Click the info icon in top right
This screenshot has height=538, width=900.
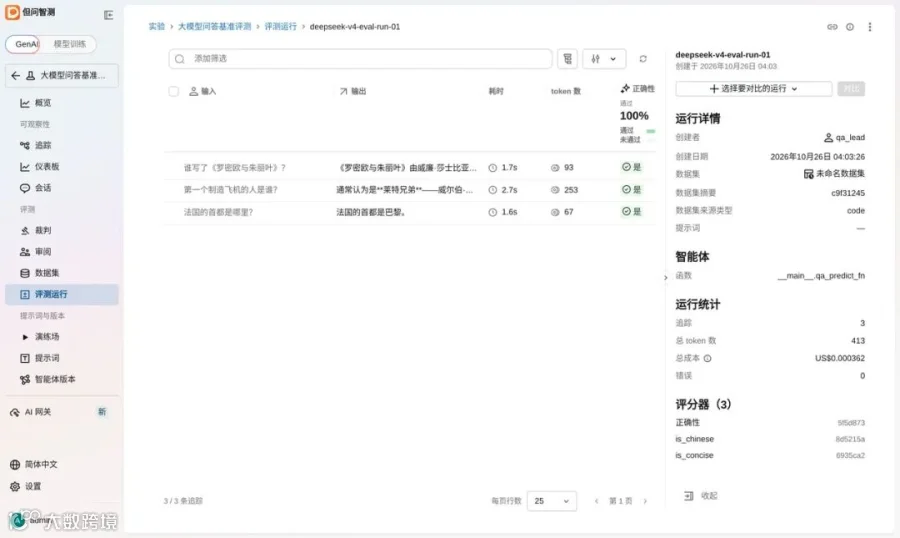850,27
